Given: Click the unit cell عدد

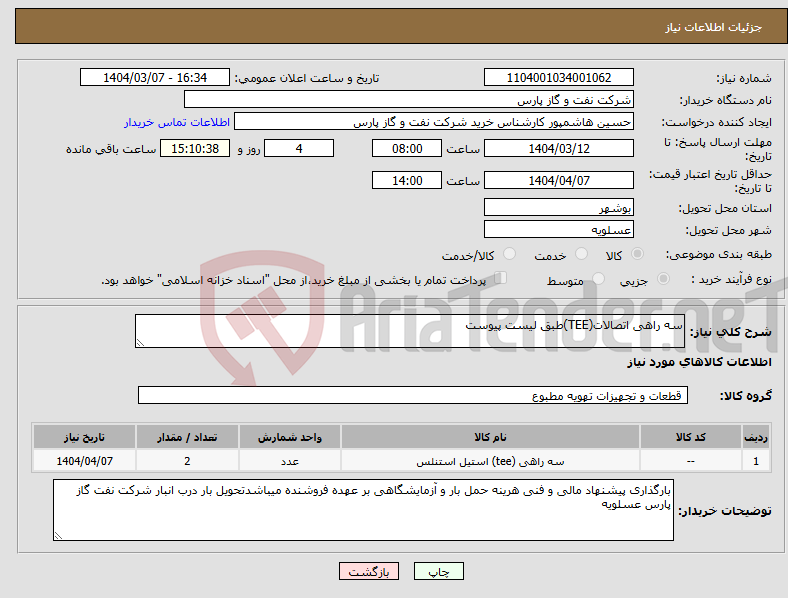Looking at the screenshot, I should (290, 461).
